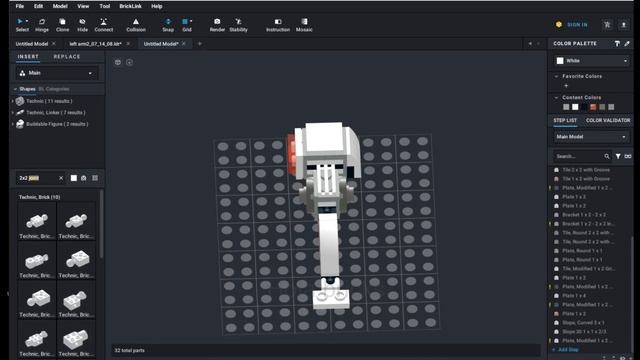Image resolution: width=640 pixels, height=360 pixels.
Task: Open the Select tool mode dropdown arrow
Action: coord(27,21)
